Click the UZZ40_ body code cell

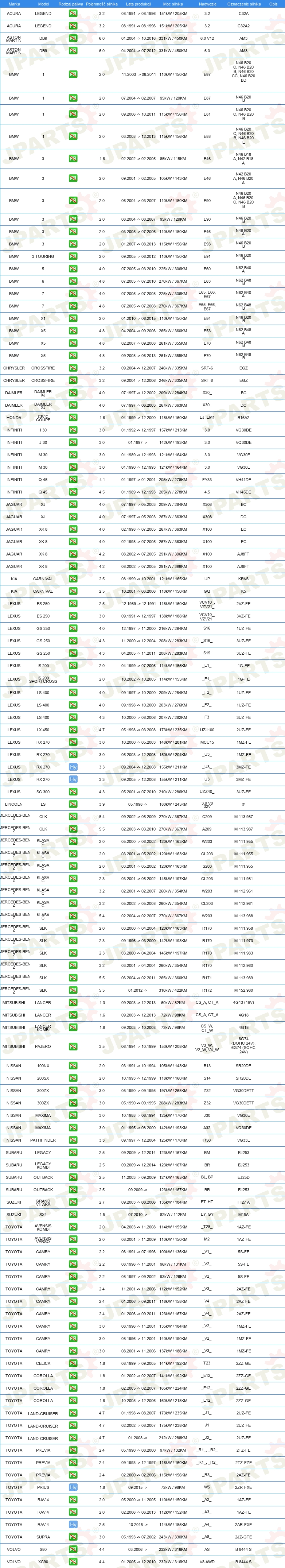(x=207, y=792)
